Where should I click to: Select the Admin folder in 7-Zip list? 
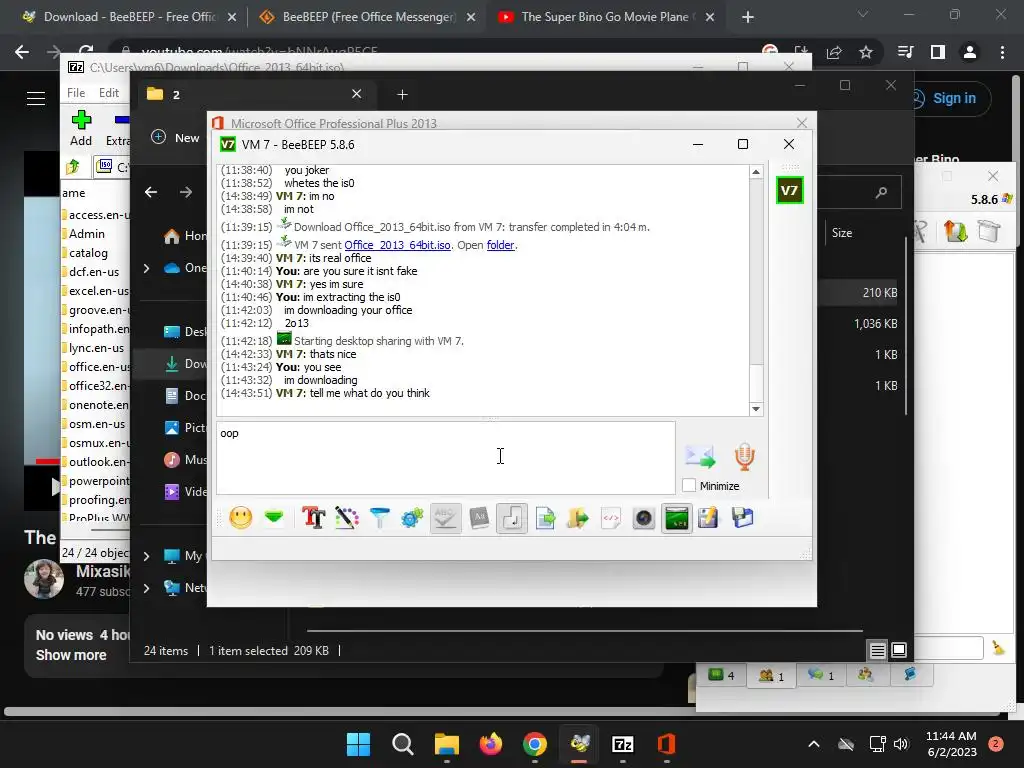tap(87, 234)
